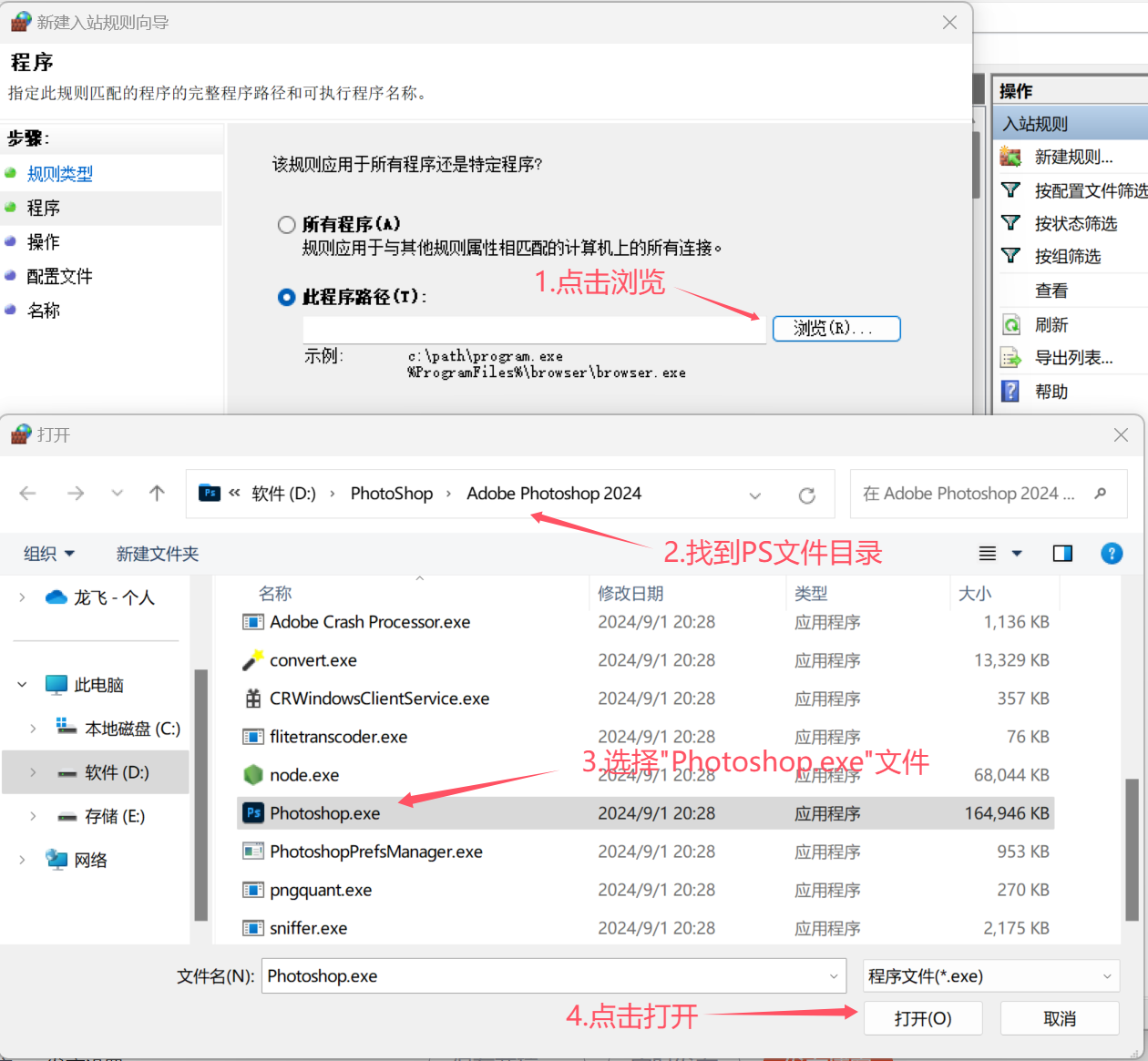
Task: Click the refresh icon in Actions pane
Action: tap(1010, 324)
